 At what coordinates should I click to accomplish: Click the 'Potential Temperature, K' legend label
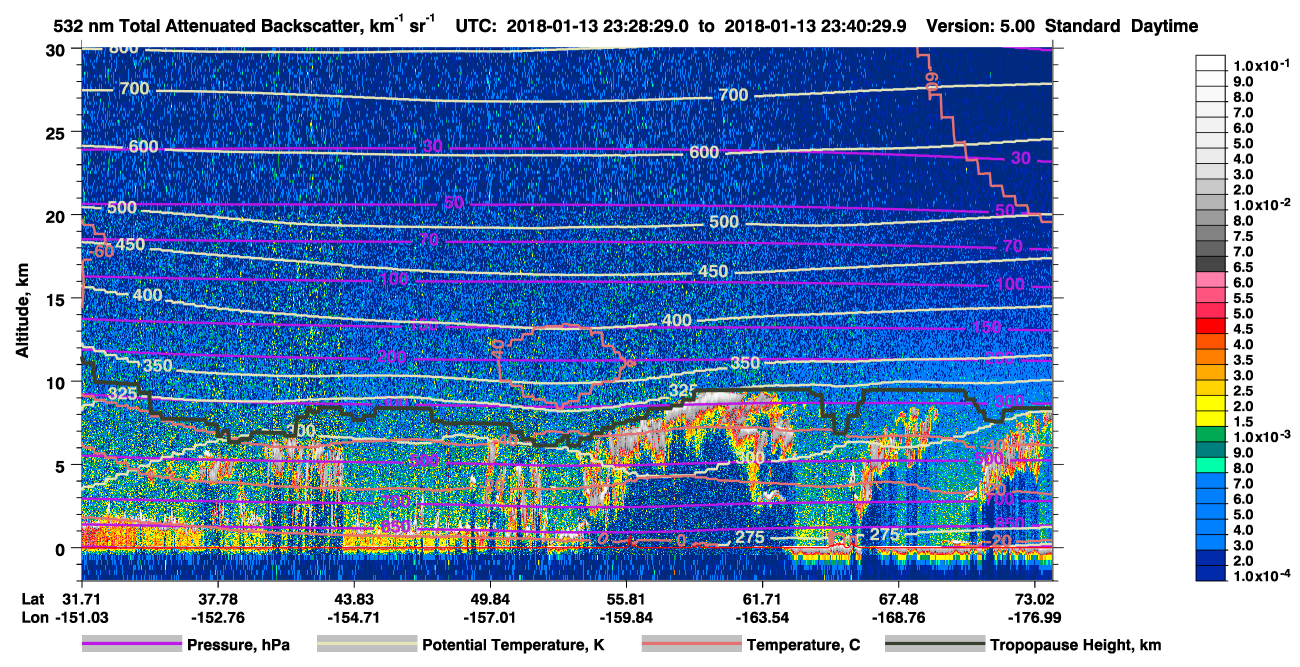513,645
